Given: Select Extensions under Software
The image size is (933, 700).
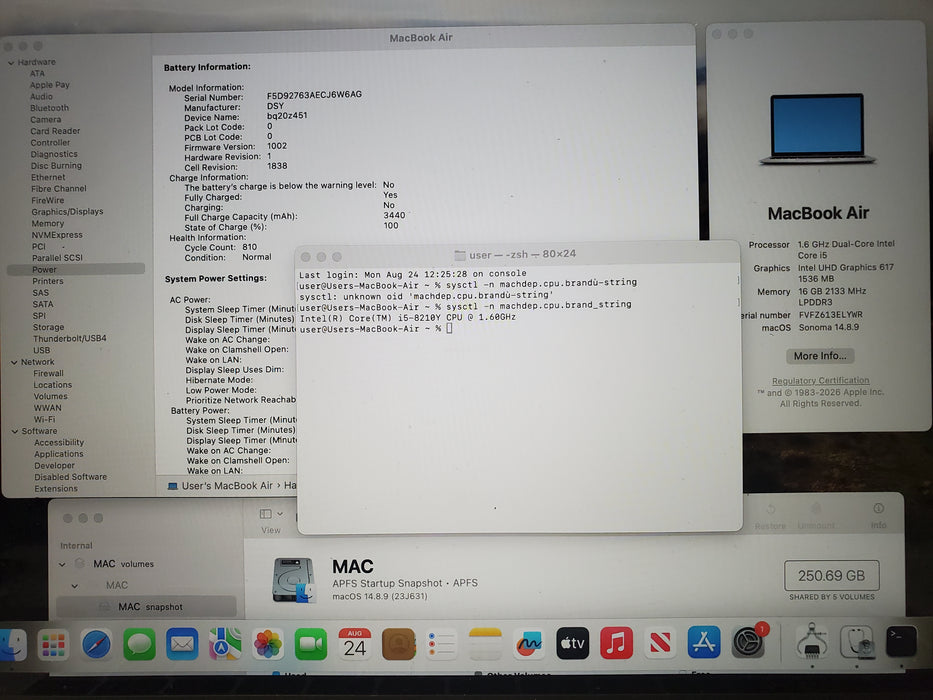Looking at the screenshot, I should 56,489.
